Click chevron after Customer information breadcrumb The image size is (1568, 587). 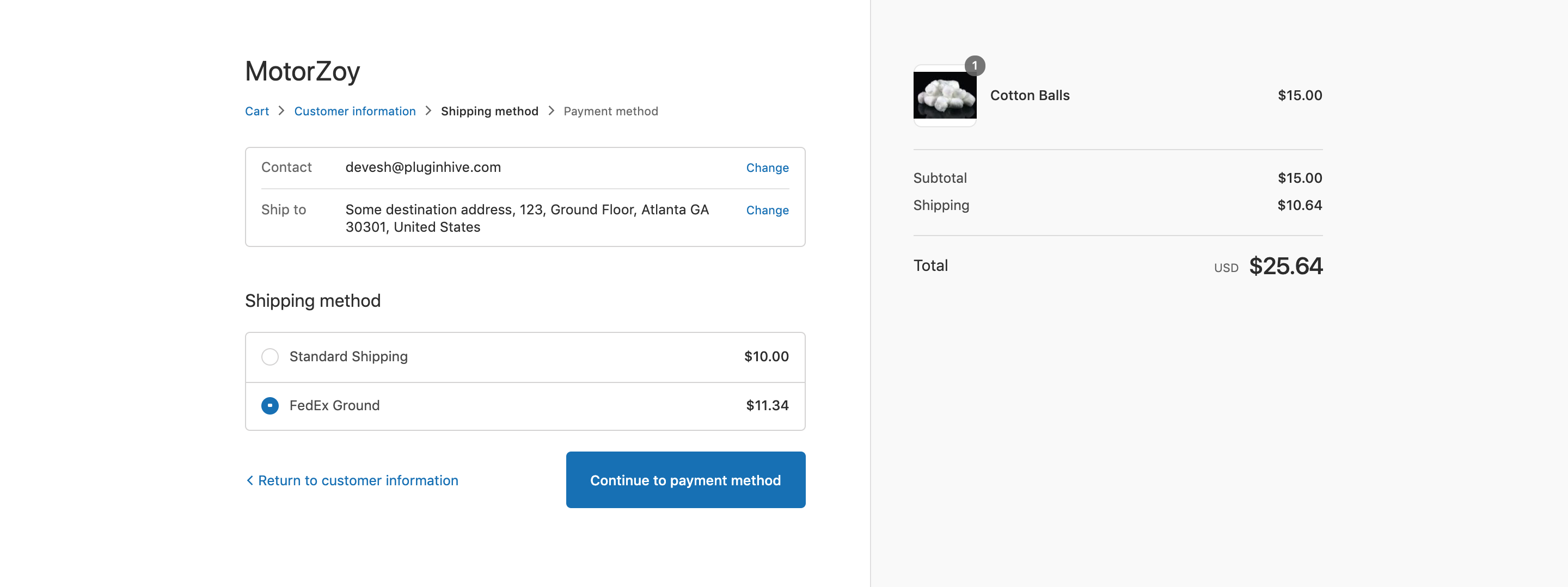click(x=428, y=111)
